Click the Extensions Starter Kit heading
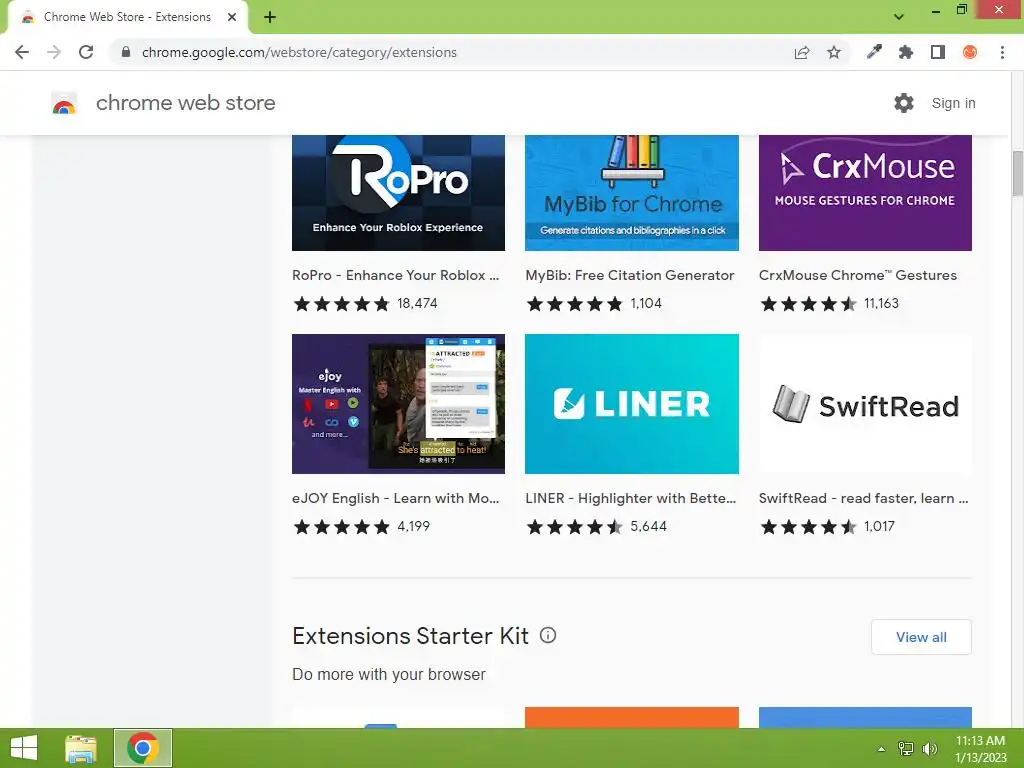Viewport: 1024px width, 768px height. tap(410, 635)
